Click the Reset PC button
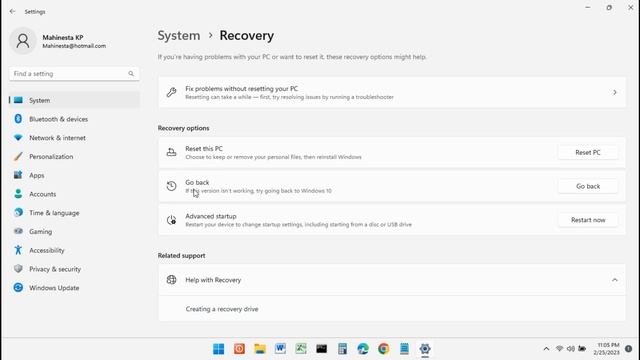This screenshot has width=640, height=360. pos(588,152)
